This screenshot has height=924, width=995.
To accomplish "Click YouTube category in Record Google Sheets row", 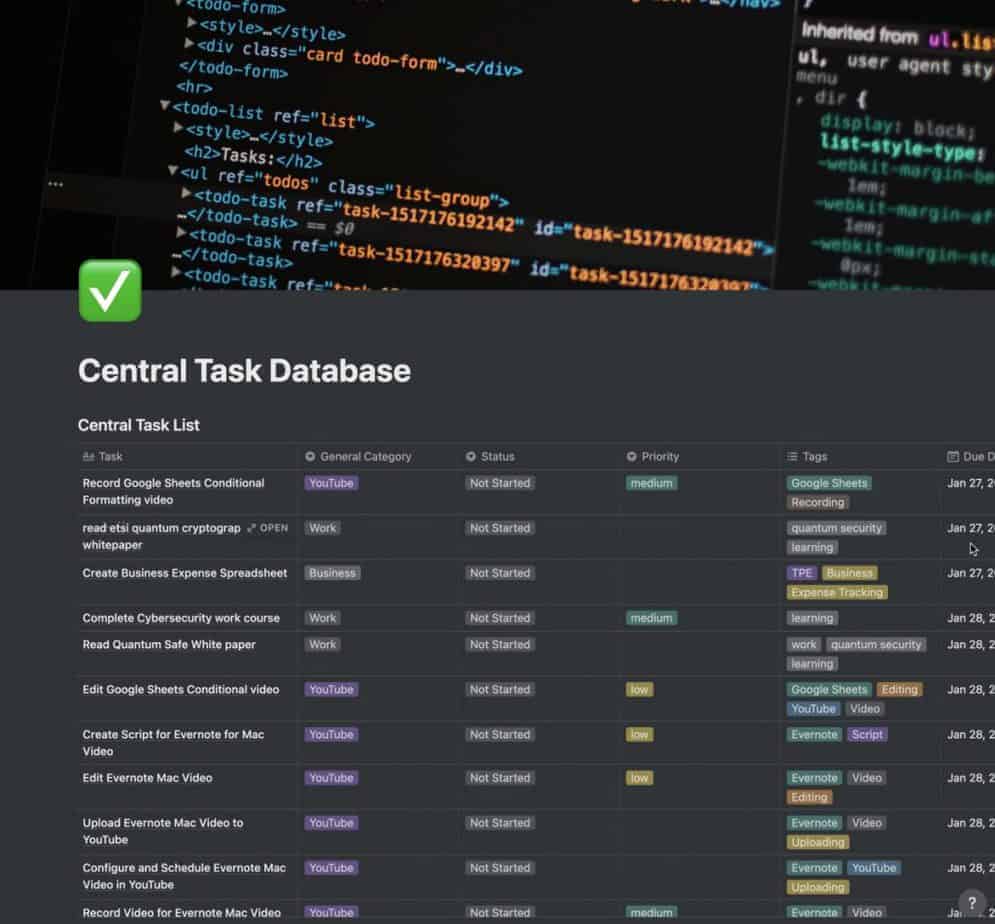I will 331,483.
